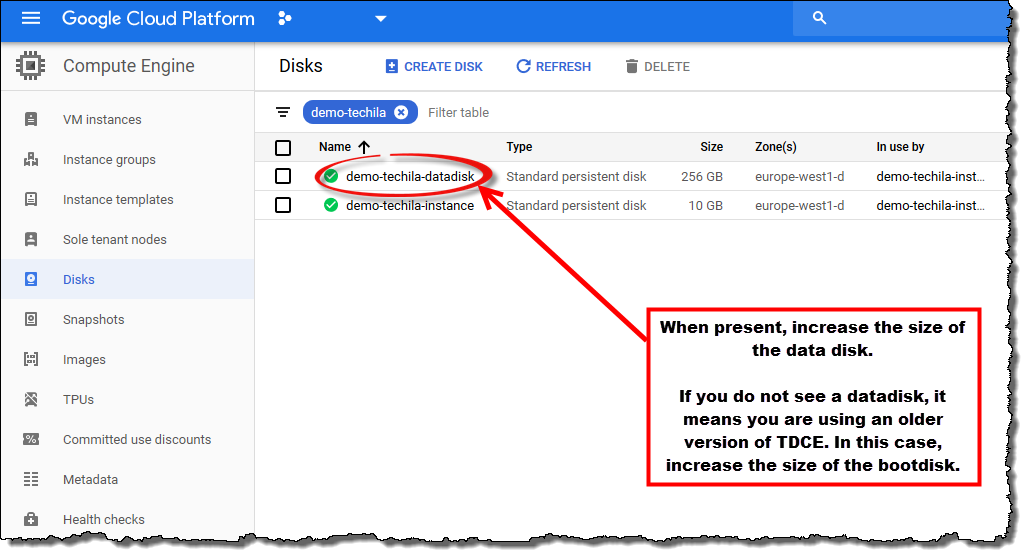Click the TPUs sidebar icon
Viewport: 1028px width, 557px height.
[31, 399]
